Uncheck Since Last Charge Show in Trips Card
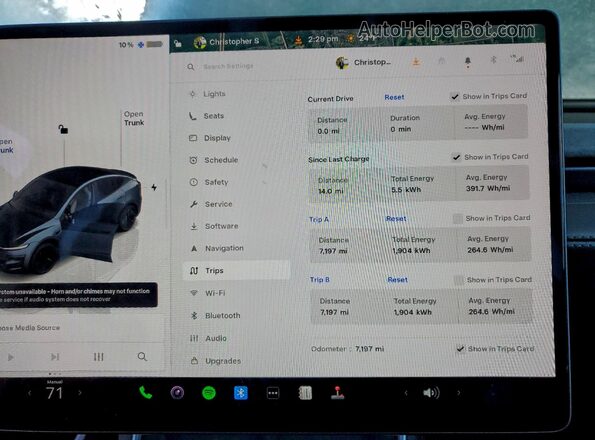This screenshot has width=595, height=440. 456,157
